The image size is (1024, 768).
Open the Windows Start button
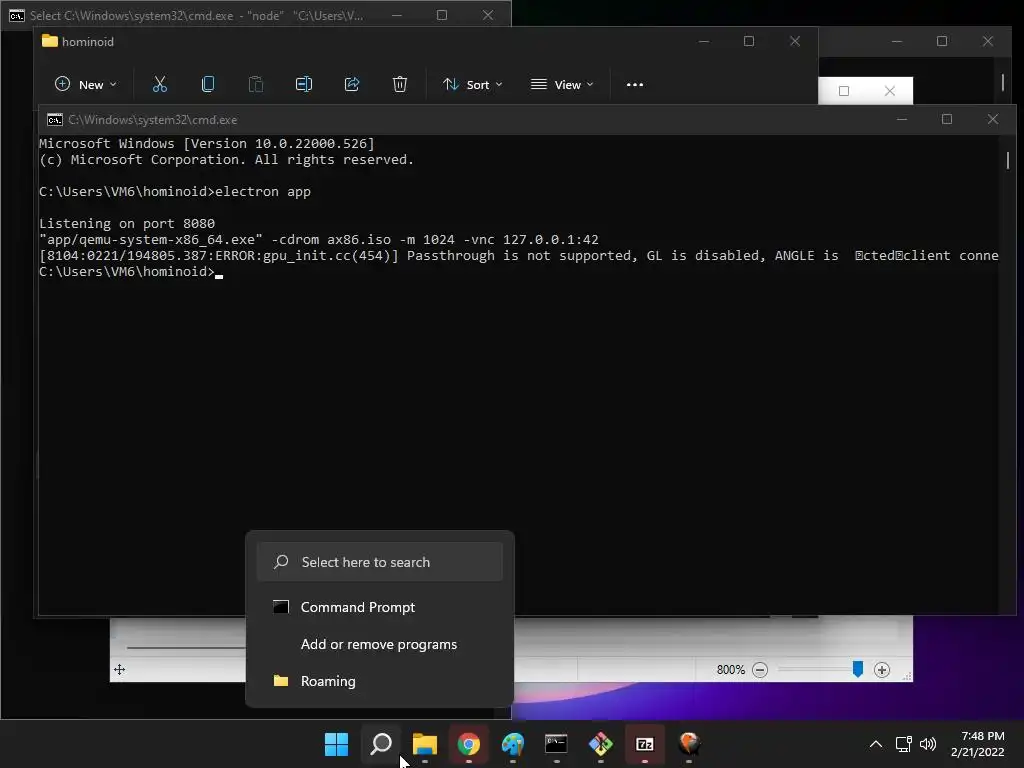pos(336,744)
